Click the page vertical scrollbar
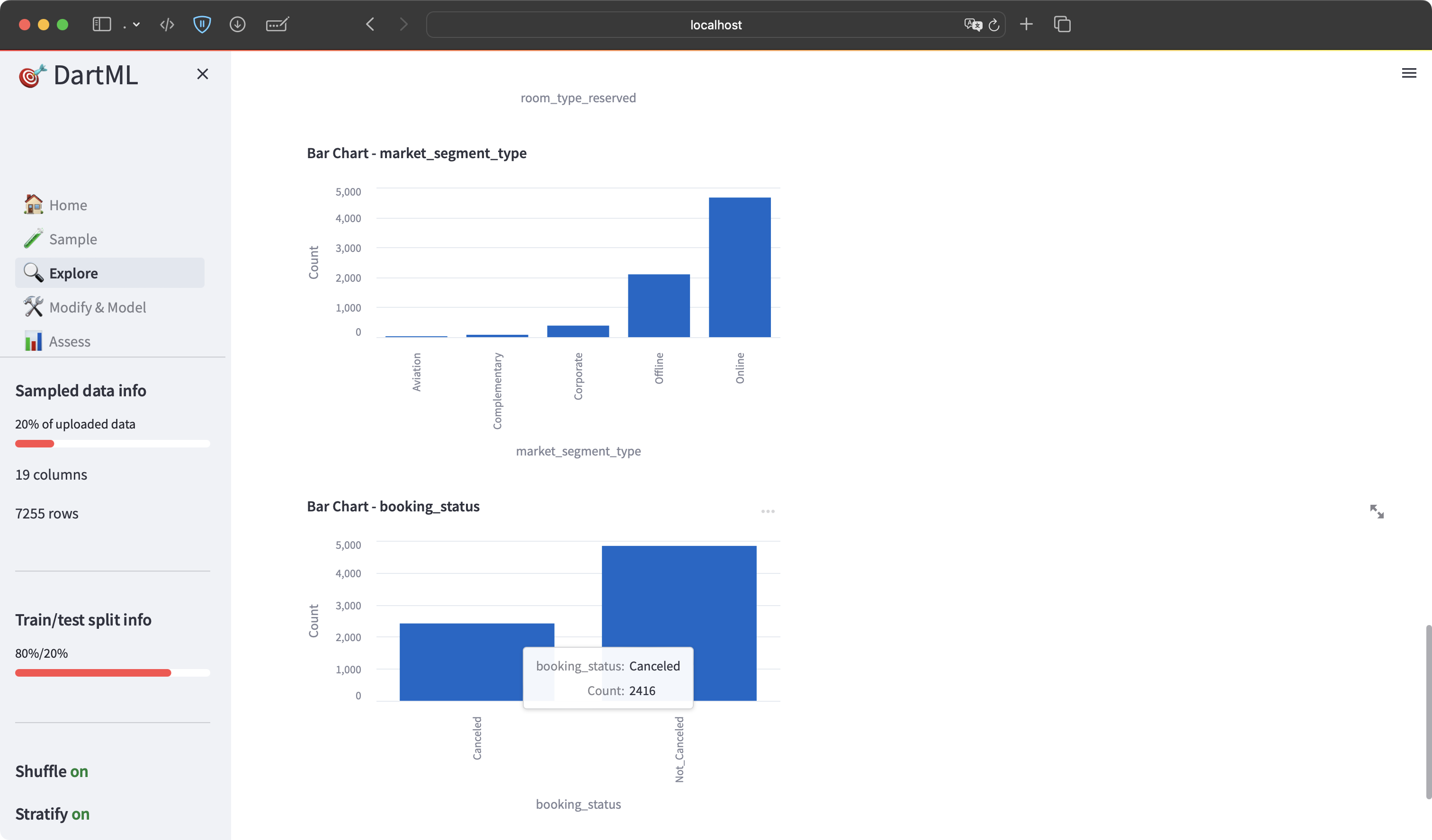The image size is (1432, 840). (1428, 712)
